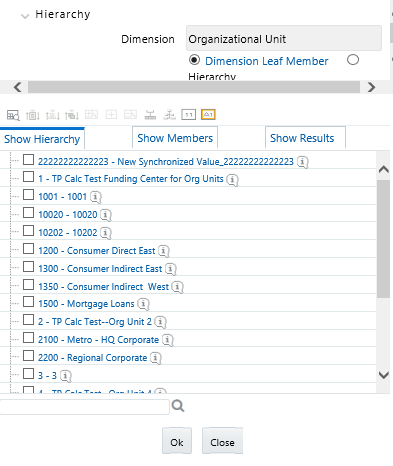
Task: Click the dark hierarchy tree icon with a flat base
Action: click(x=150, y=115)
